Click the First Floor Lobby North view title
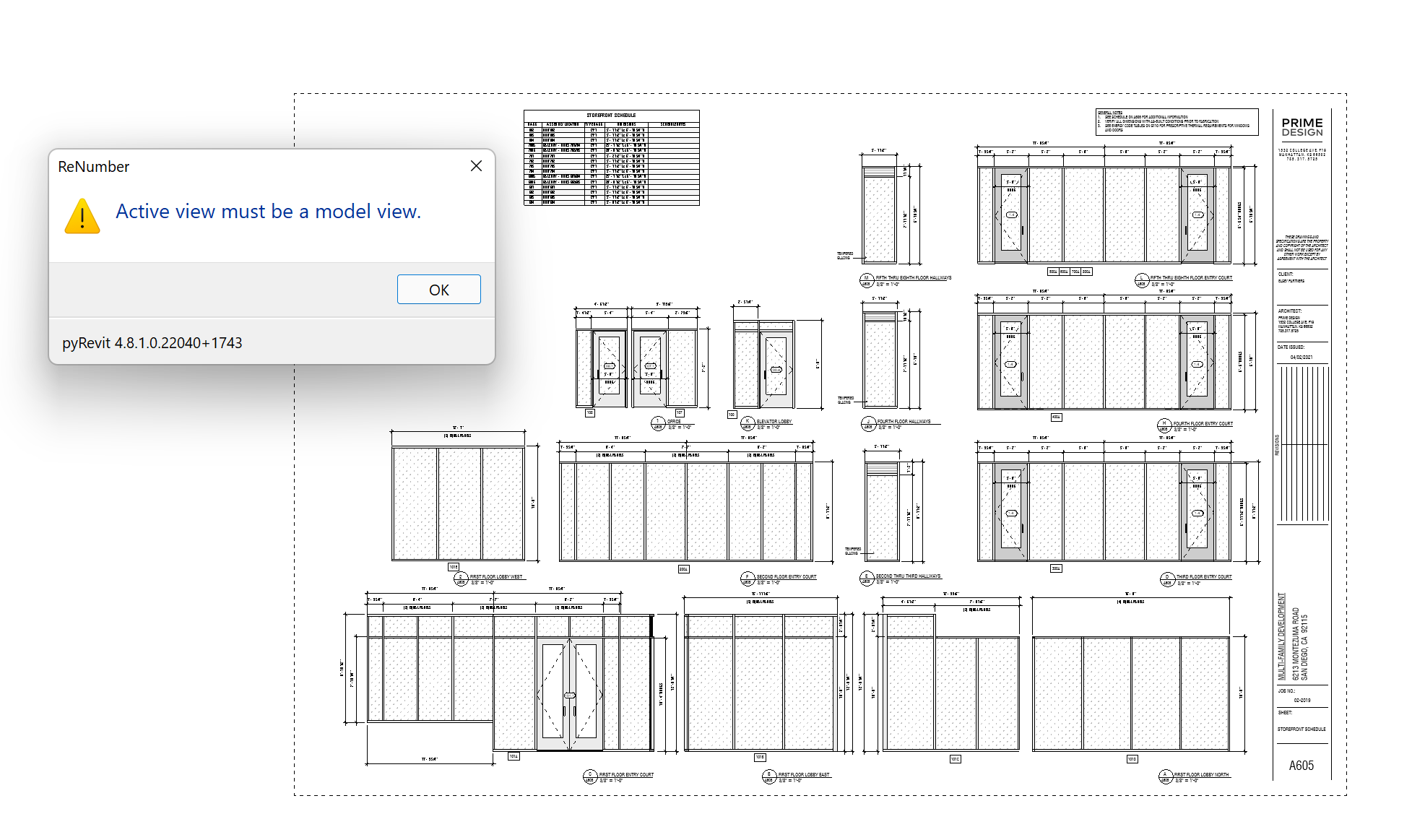Screen dimensions: 1425x840 click(1200, 774)
